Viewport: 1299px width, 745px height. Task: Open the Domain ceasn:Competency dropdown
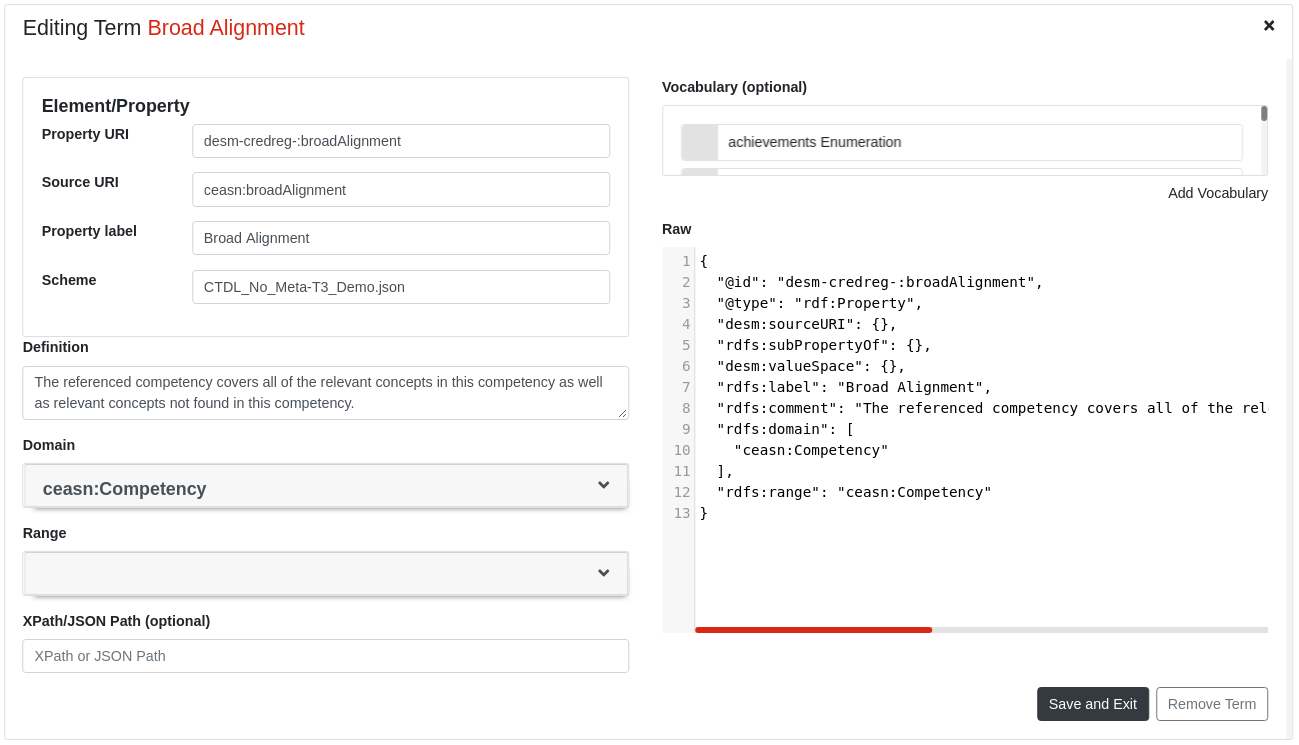click(x=325, y=488)
